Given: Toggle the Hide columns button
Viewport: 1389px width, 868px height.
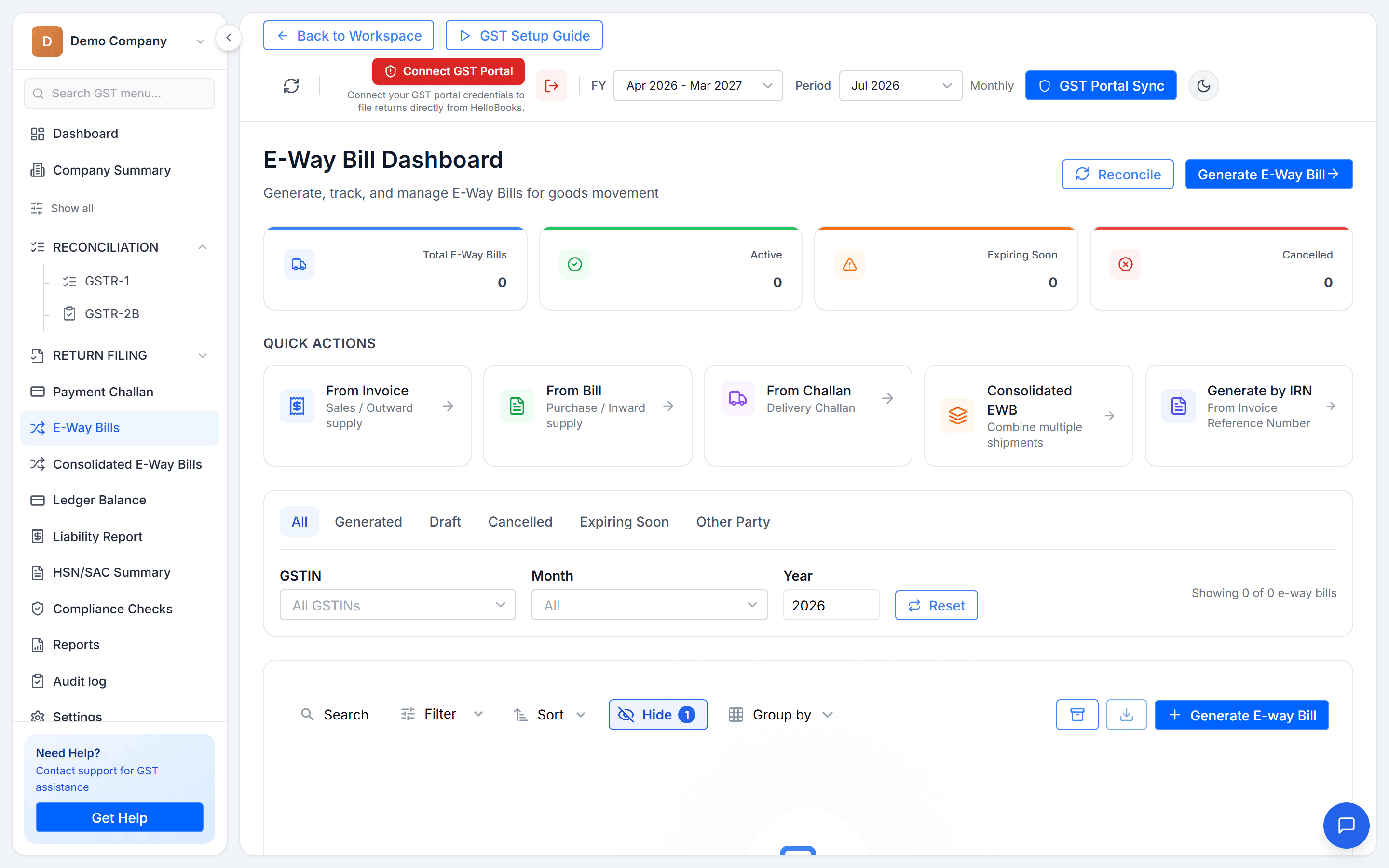Looking at the screenshot, I should (658, 715).
